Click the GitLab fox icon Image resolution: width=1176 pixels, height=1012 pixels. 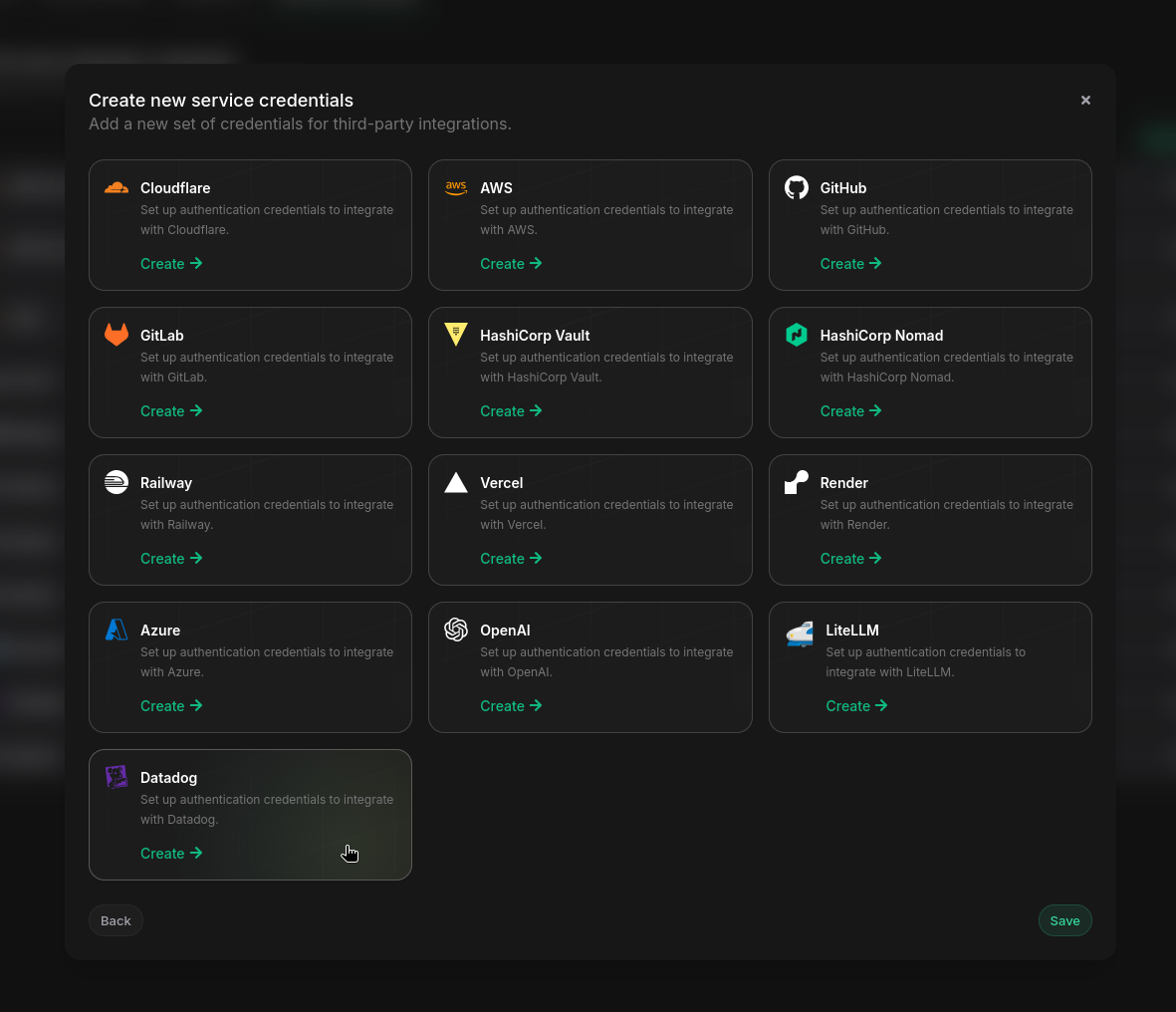coord(117,335)
